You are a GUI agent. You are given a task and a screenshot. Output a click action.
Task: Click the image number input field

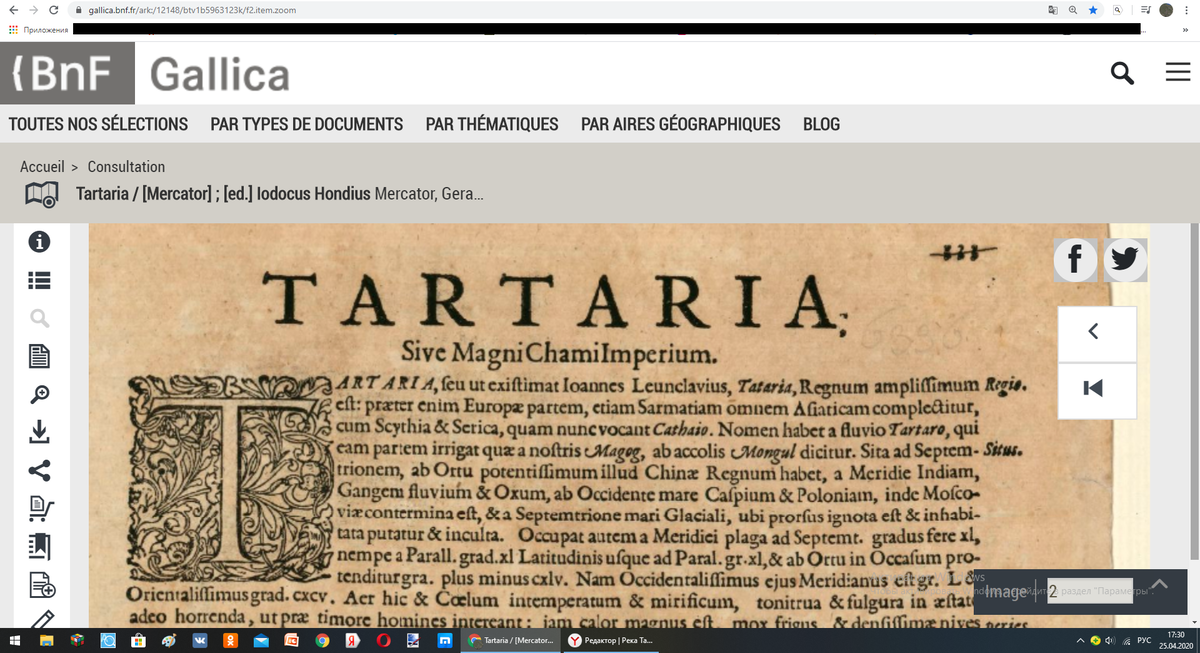(x=1089, y=591)
